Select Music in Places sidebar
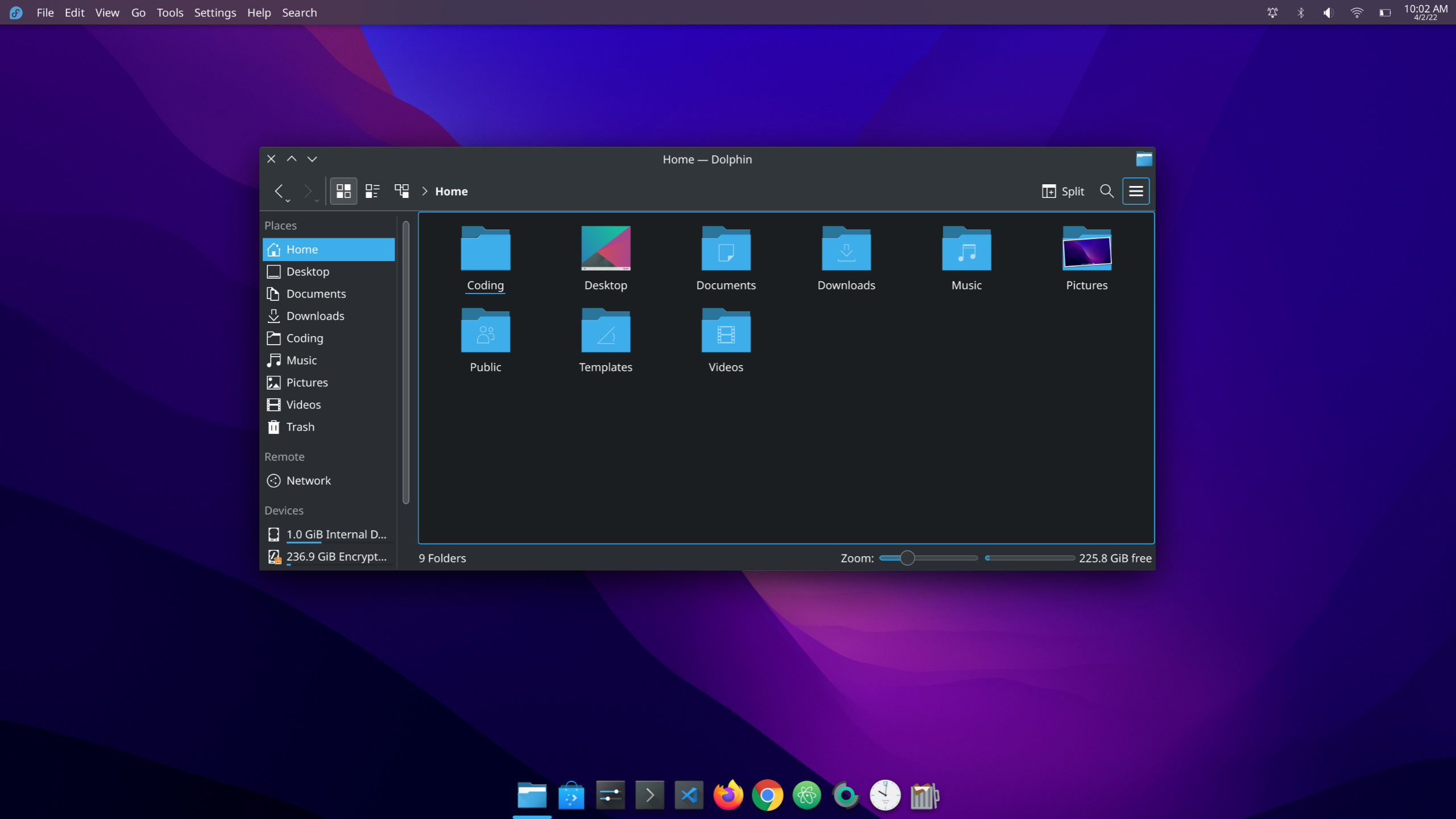This screenshot has width=1456, height=819. point(329,360)
